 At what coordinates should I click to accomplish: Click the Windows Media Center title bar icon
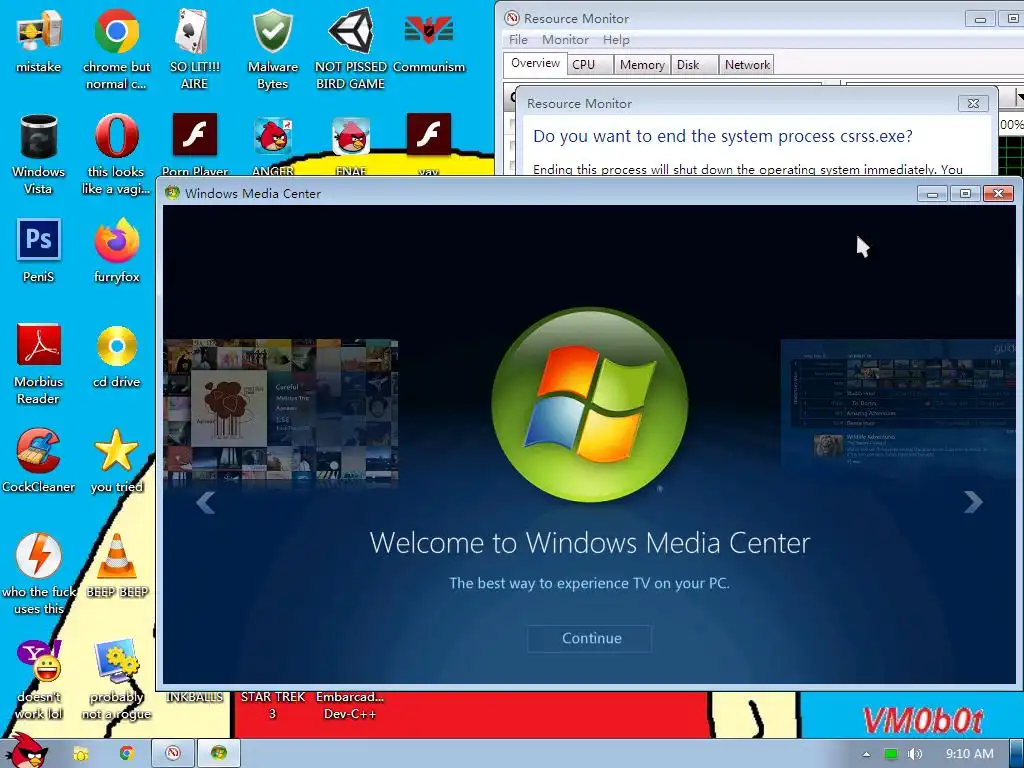(172, 193)
